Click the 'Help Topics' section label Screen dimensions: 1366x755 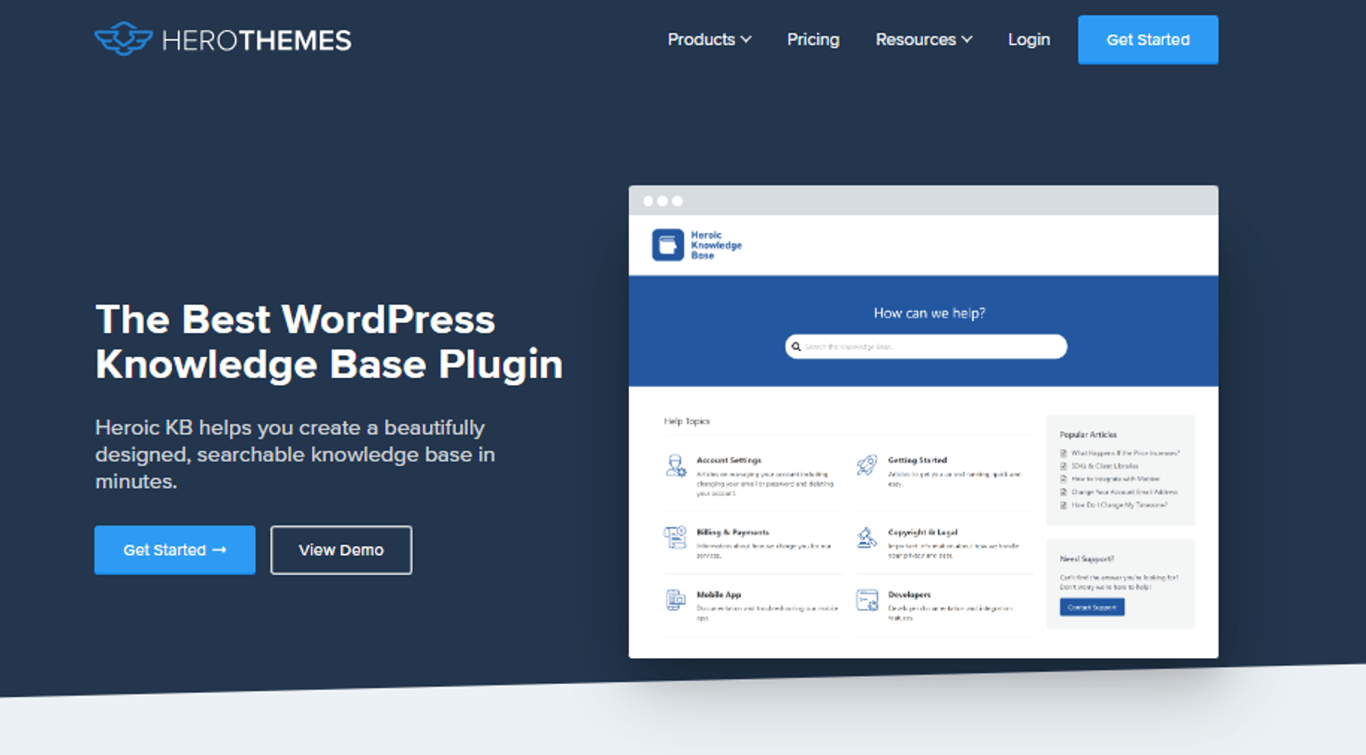pos(687,421)
